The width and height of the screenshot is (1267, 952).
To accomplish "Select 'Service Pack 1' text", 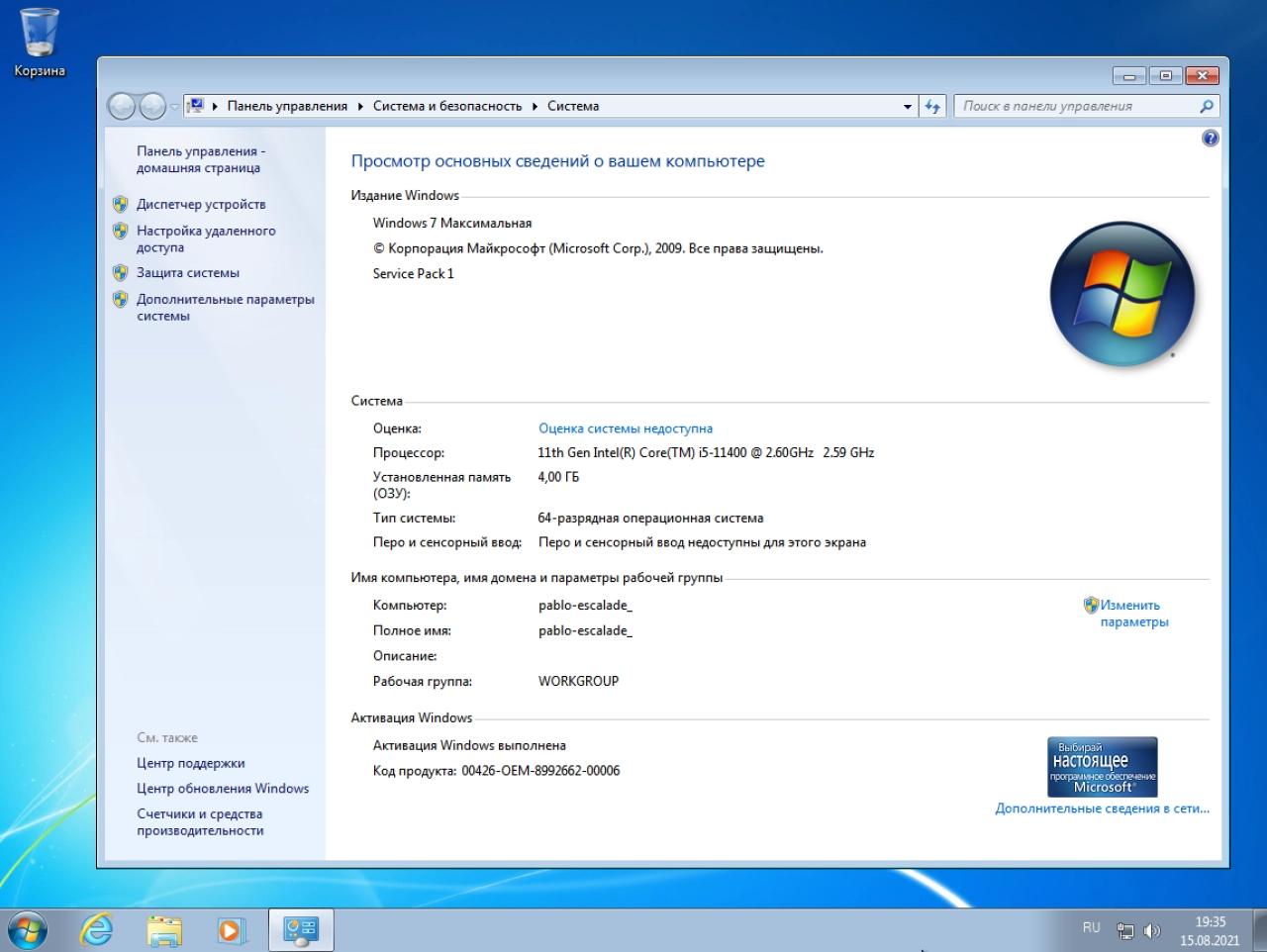I will click(414, 273).
